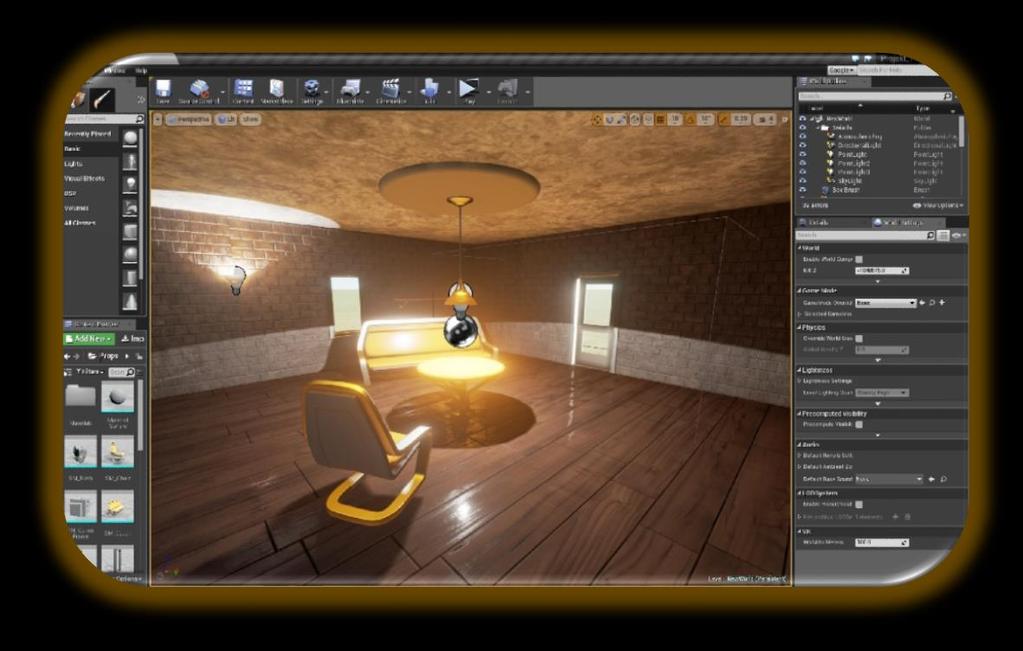Screen dimensions: 1023x651
Task: Click the World Outliner search field
Action: tap(875, 97)
